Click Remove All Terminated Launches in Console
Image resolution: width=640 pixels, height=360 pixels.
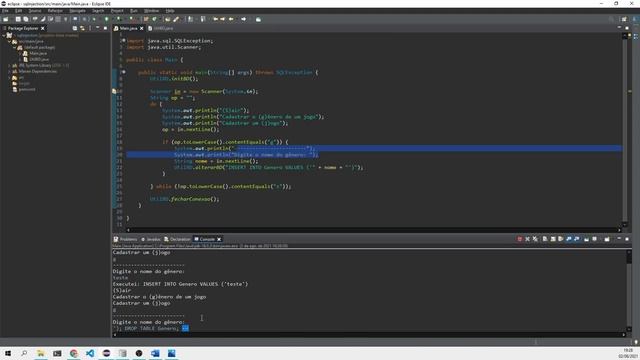pos(535,239)
